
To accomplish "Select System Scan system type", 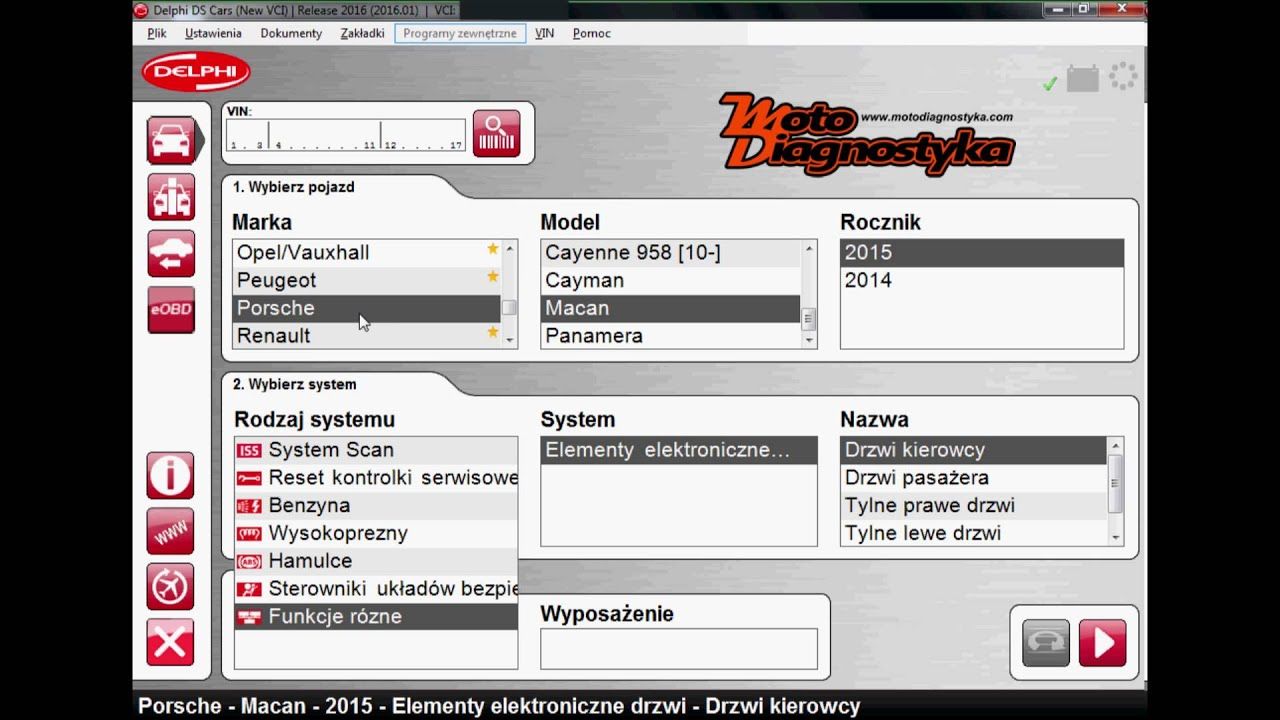I will (376, 450).
